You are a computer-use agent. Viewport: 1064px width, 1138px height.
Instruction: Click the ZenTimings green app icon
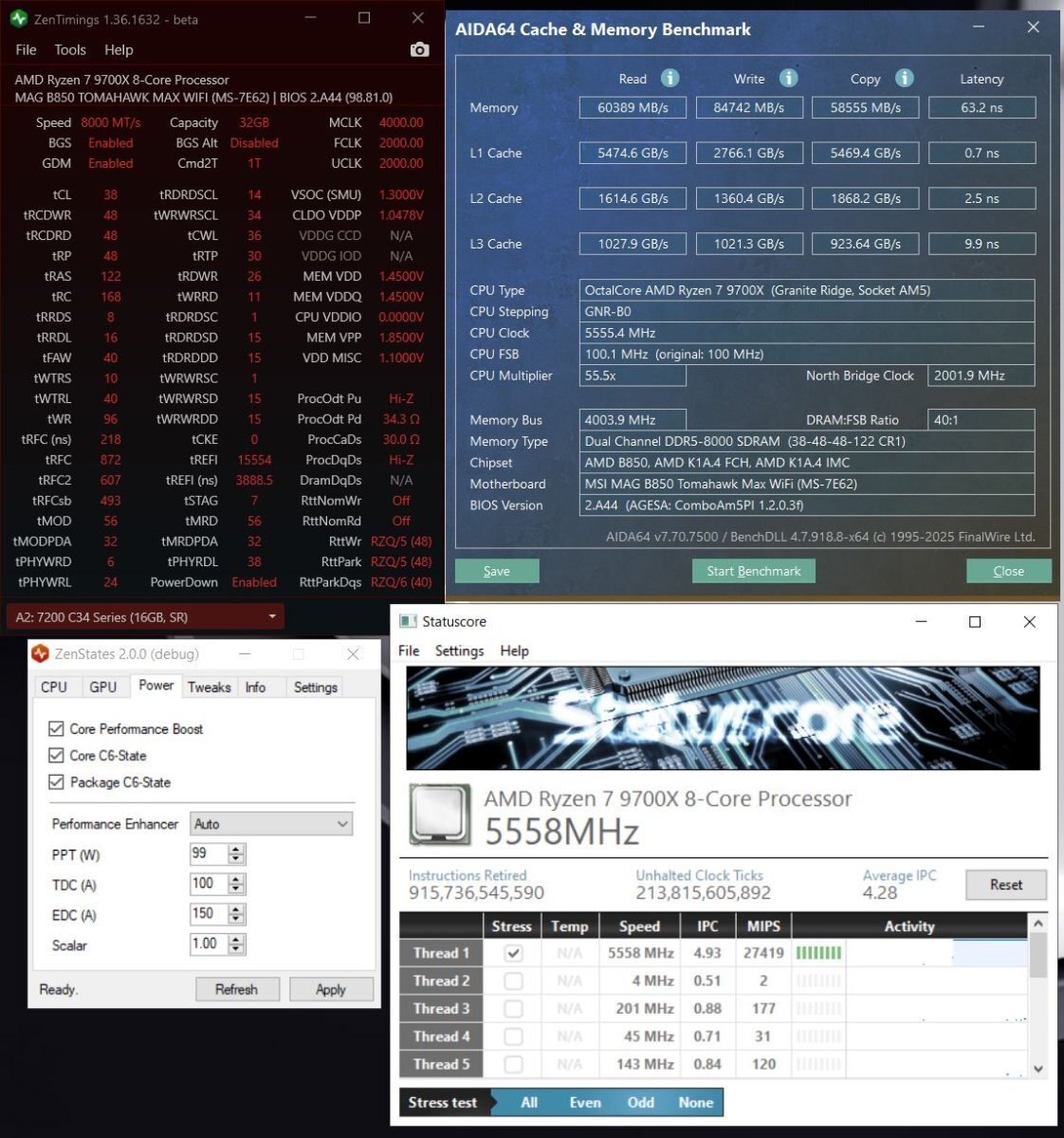18,18
